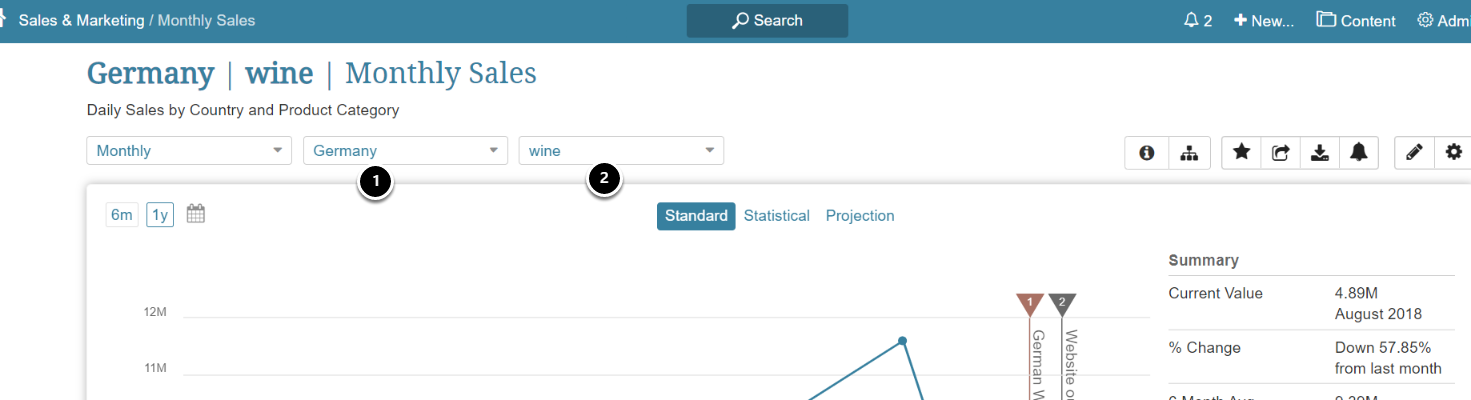Mark as favorite with star icon

[1241, 152]
